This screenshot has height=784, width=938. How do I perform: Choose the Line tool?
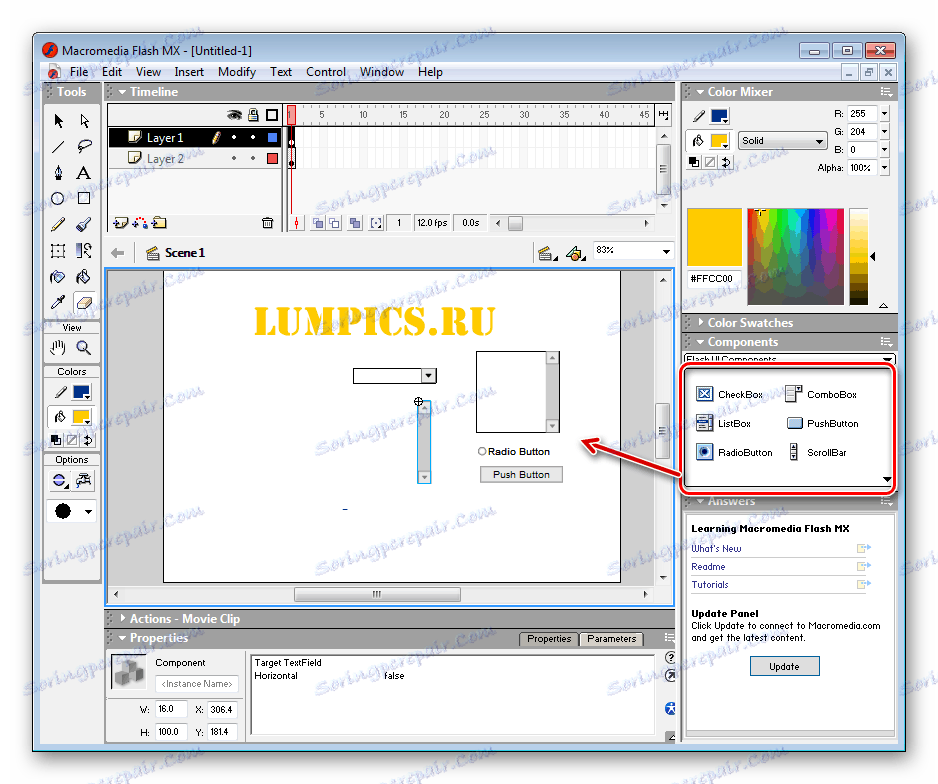(x=59, y=147)
